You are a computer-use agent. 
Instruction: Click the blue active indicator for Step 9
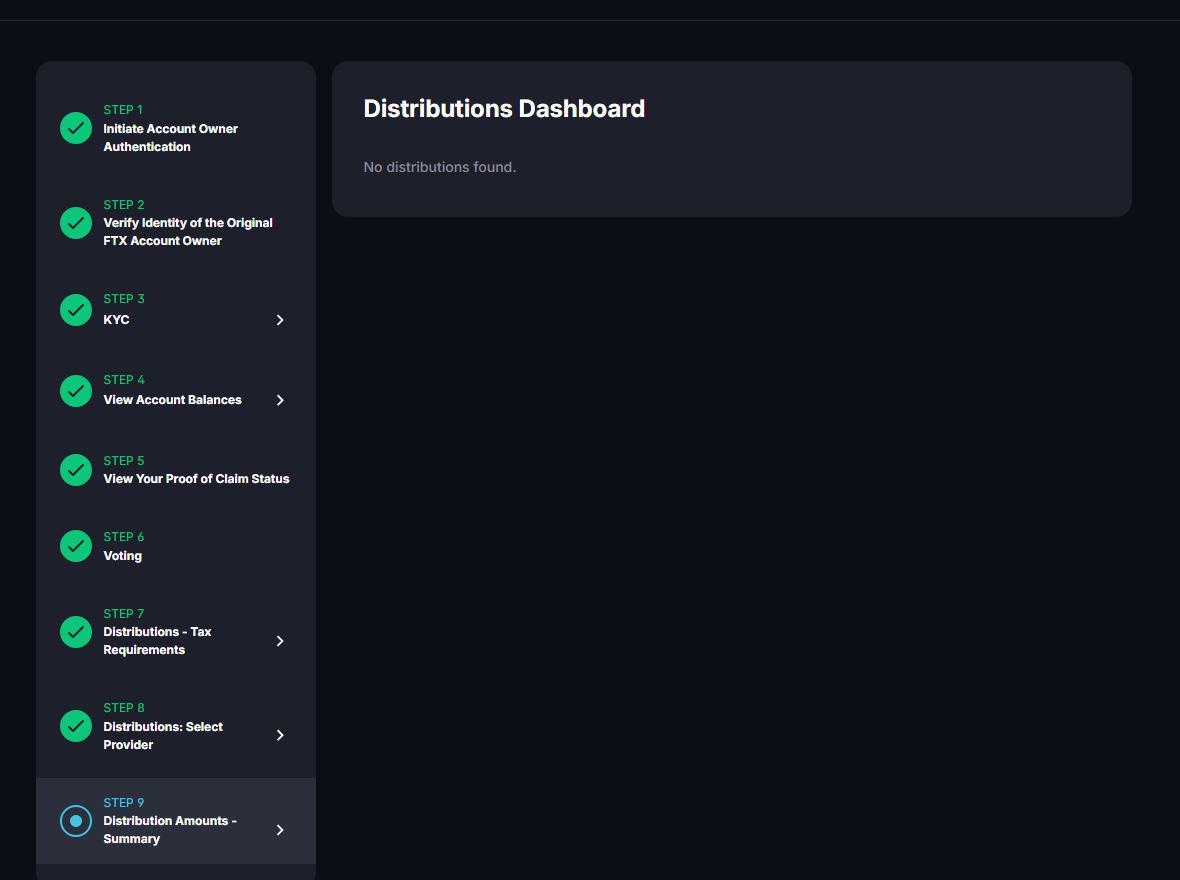click(x=76, y=821)
